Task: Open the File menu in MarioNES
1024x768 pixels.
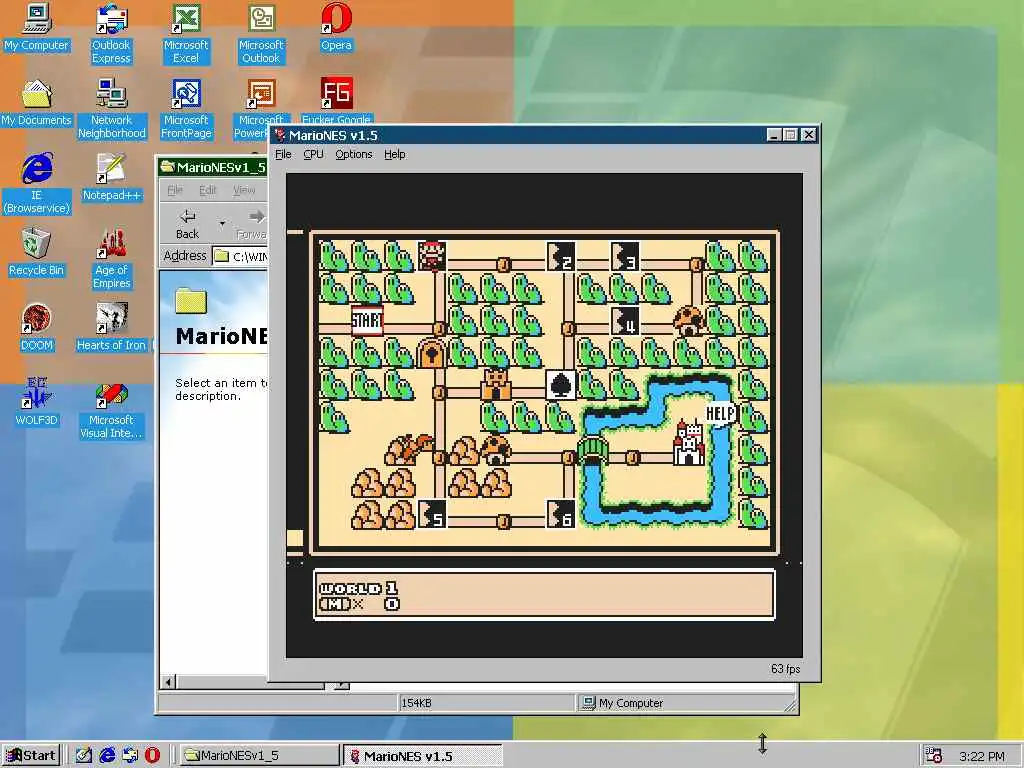Action: 283,154
